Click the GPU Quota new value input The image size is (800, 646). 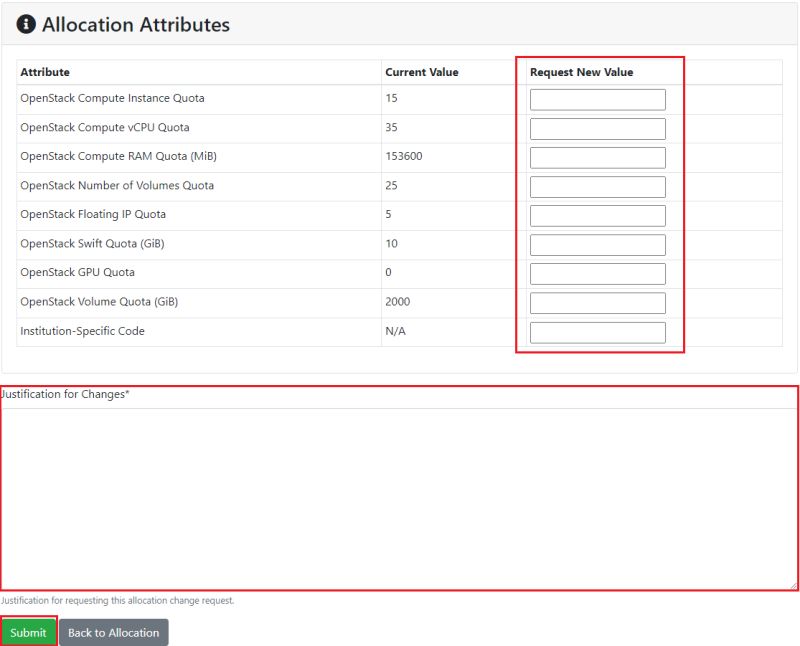[x=597, y=273]
